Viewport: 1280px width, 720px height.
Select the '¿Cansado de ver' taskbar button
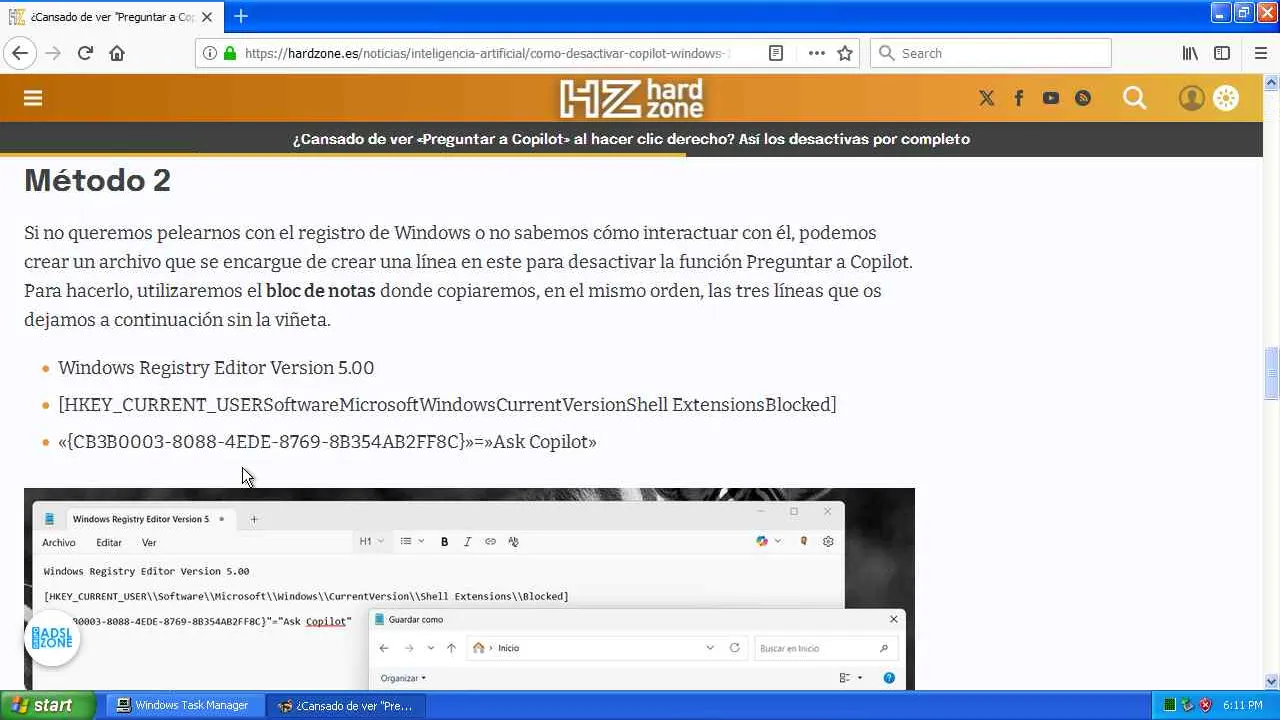345,705
